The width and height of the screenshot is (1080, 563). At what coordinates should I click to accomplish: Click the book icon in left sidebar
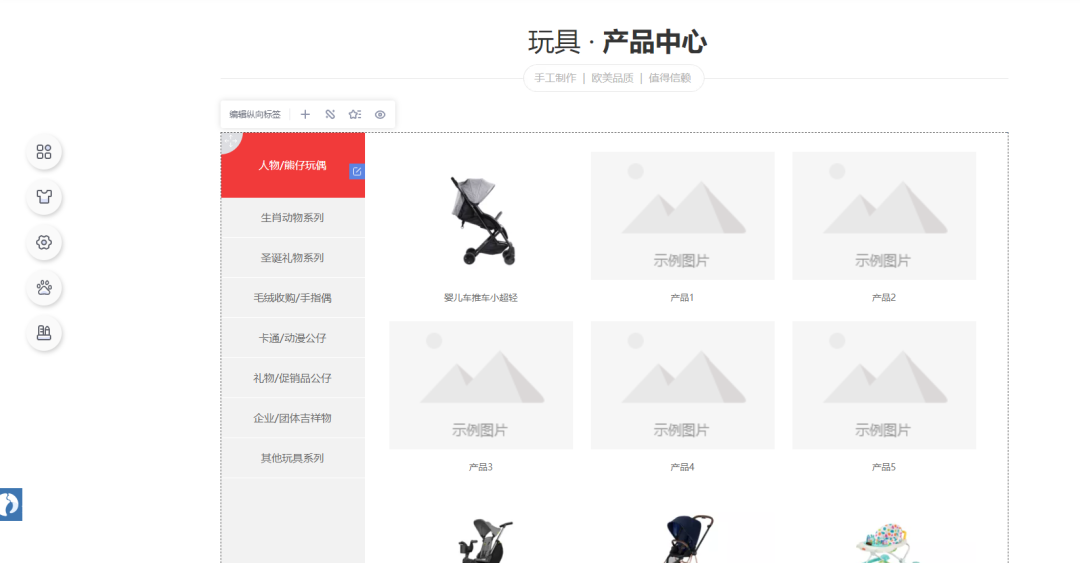[44, 334]
